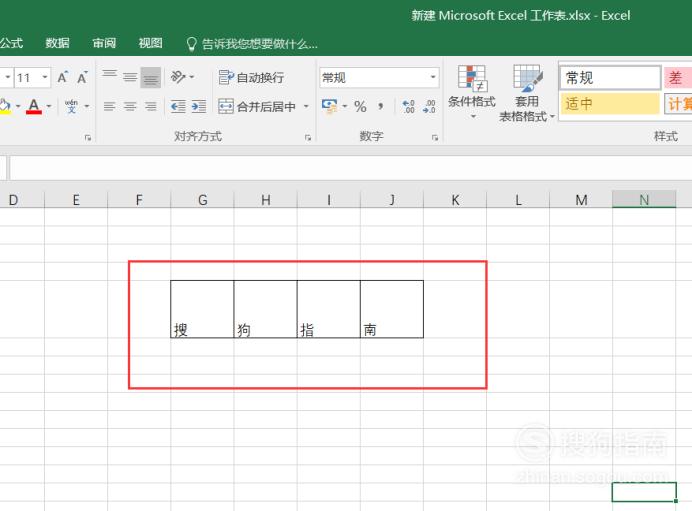
Task: Apply accounting number format icon
Action: 329,106
